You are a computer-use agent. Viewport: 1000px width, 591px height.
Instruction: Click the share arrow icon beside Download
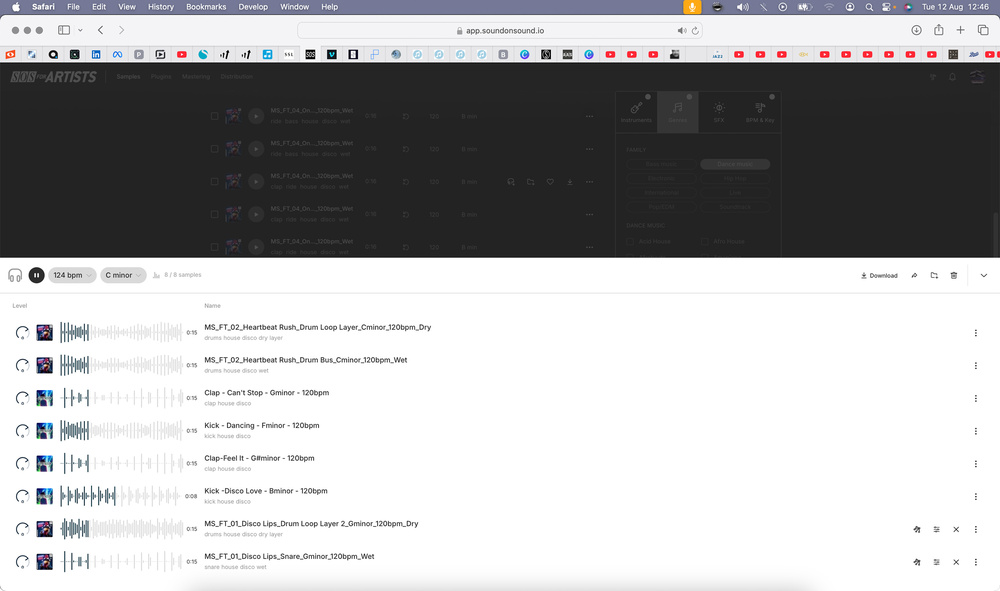tap(914, 275)
